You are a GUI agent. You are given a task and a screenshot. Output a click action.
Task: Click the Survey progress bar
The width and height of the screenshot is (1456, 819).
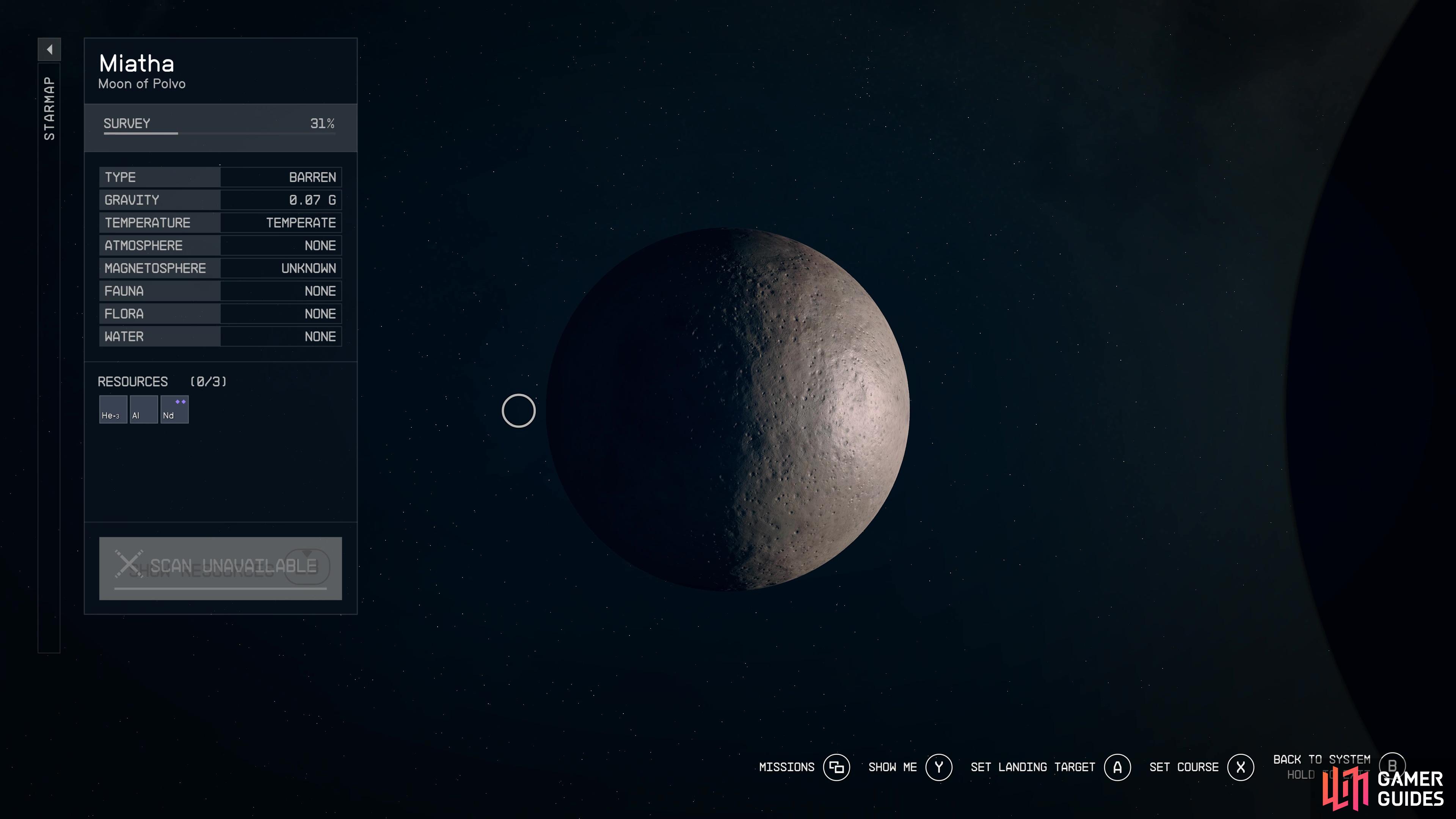(x=219, y=133)
